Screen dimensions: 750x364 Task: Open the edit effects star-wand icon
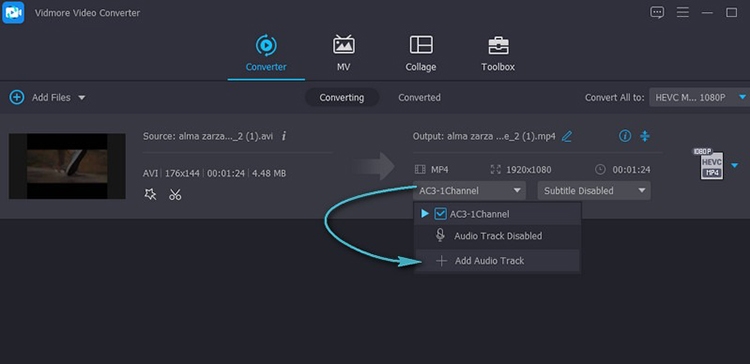(x=150, y=194)
